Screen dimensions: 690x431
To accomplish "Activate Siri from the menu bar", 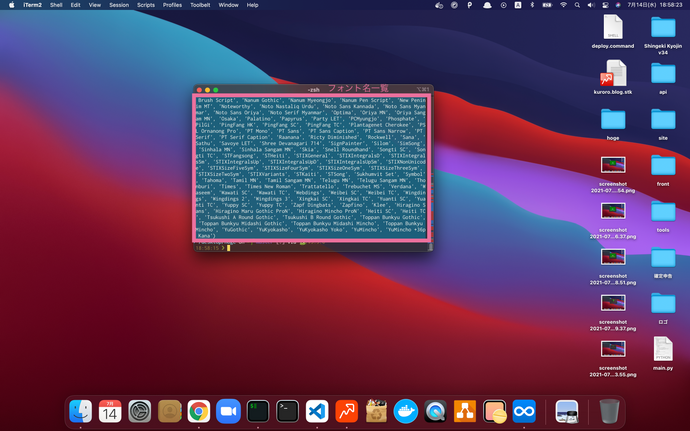I will click(618, 5).
